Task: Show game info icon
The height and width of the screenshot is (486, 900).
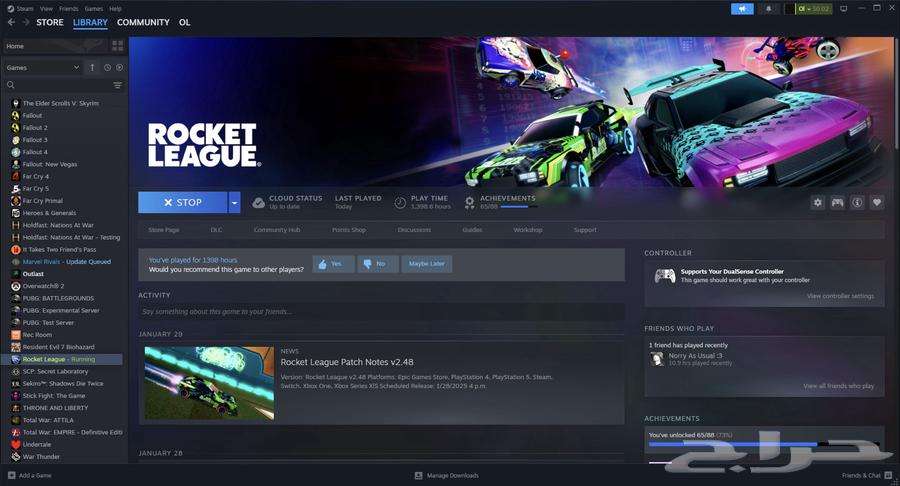Action: (x=857, y=203)
